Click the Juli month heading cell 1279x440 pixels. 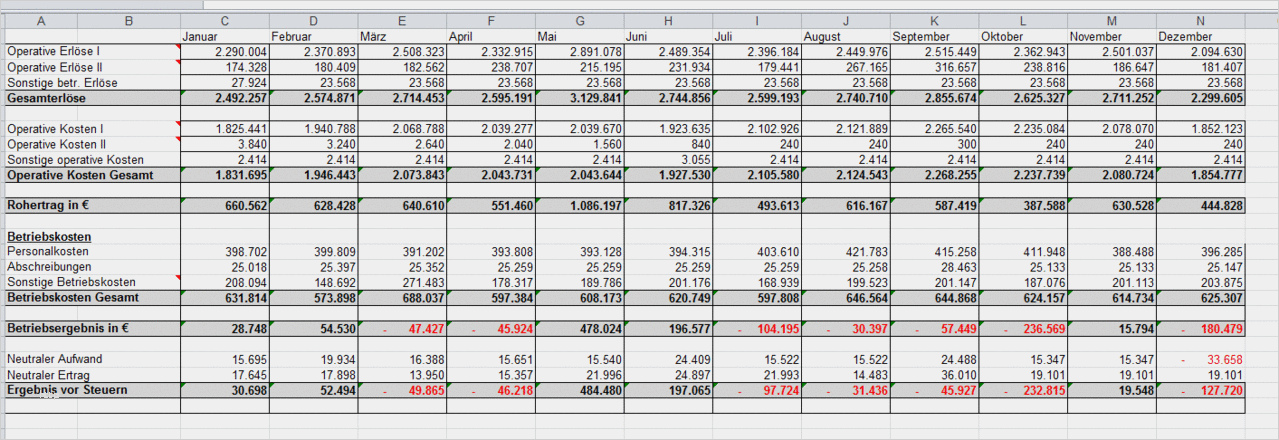coord(724,37)
